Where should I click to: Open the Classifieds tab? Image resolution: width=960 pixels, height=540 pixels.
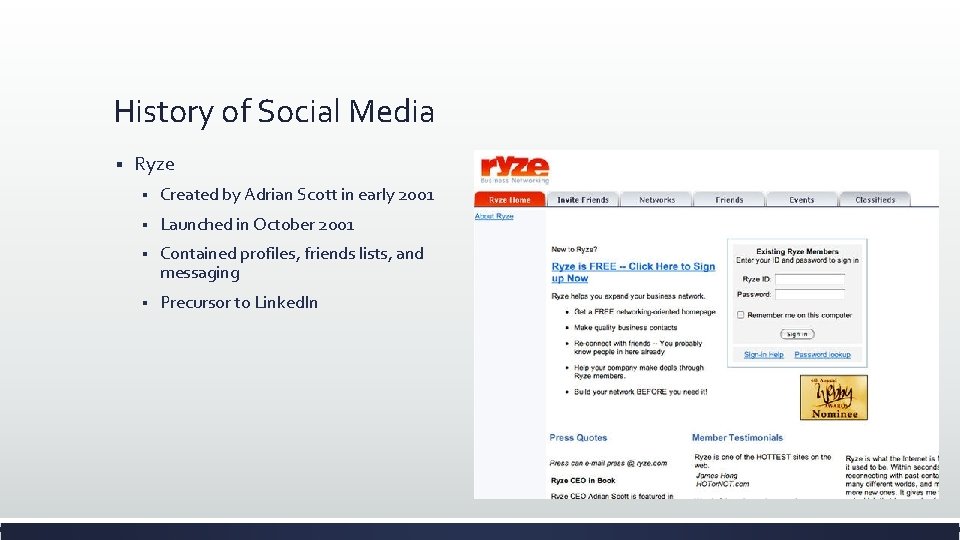pyautogui.click(x=875, y=200)
